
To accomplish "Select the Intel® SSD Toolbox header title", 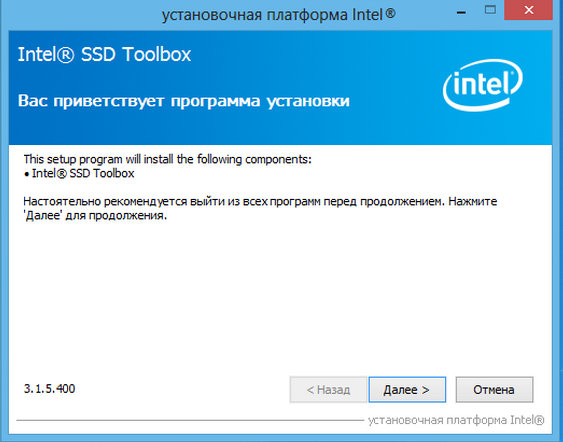I will coord(104,55).
